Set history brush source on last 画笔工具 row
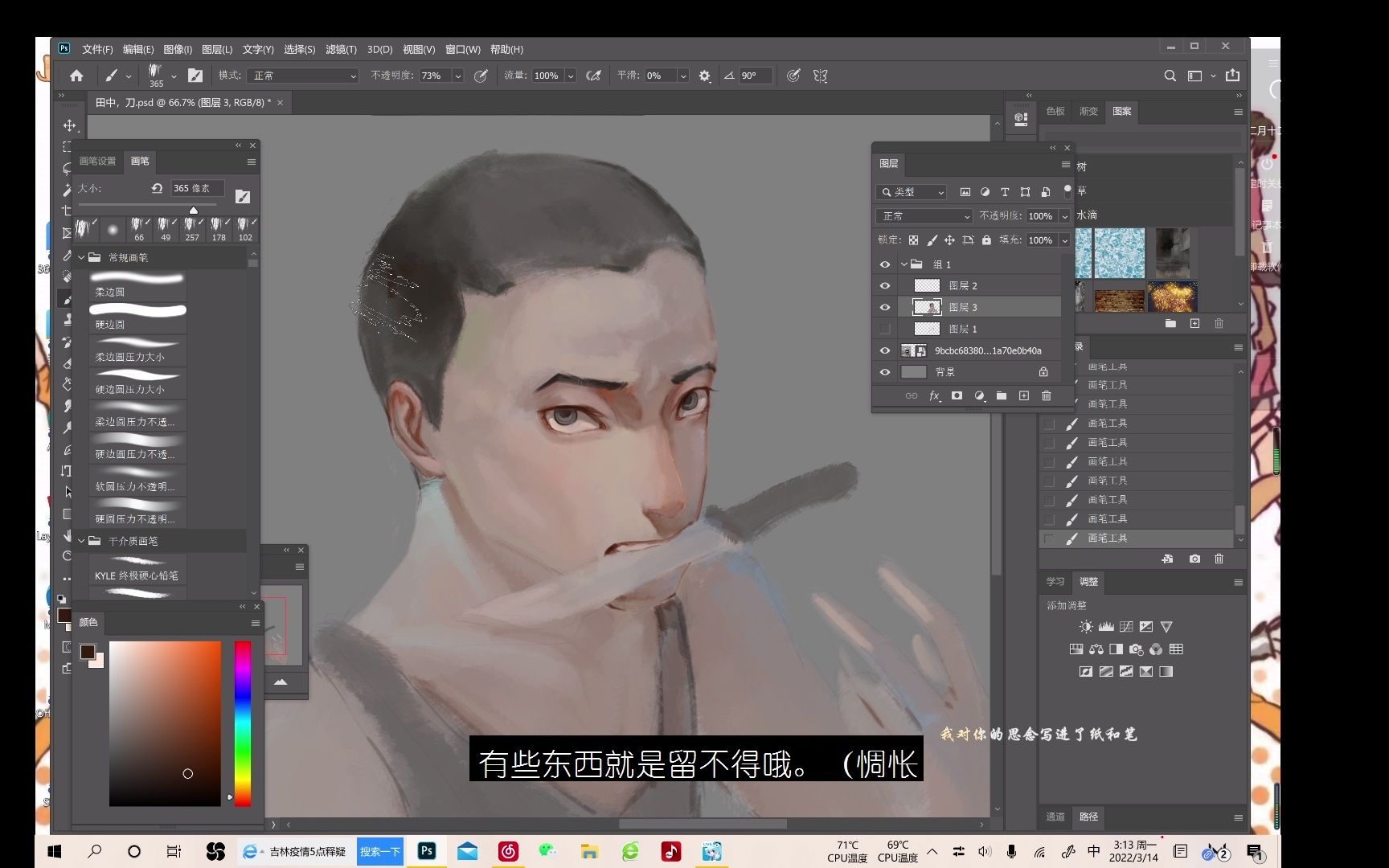The width and height of the screenshot is (1389, 868). [x=1049, y=538]
